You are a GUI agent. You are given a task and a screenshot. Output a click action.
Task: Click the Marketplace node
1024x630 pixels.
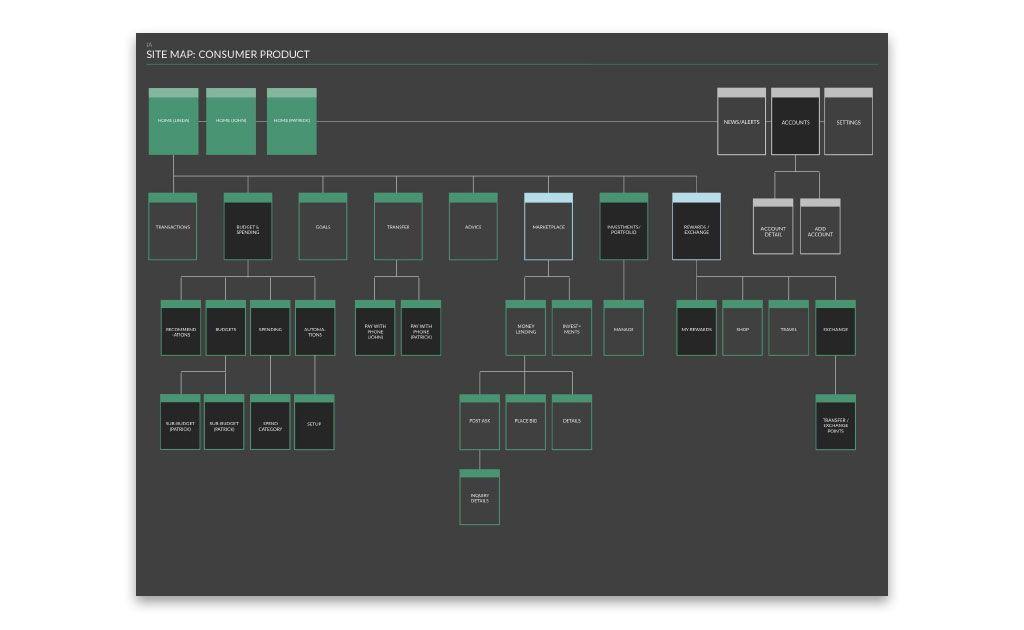pyautogui.click(x=548, y=227)
